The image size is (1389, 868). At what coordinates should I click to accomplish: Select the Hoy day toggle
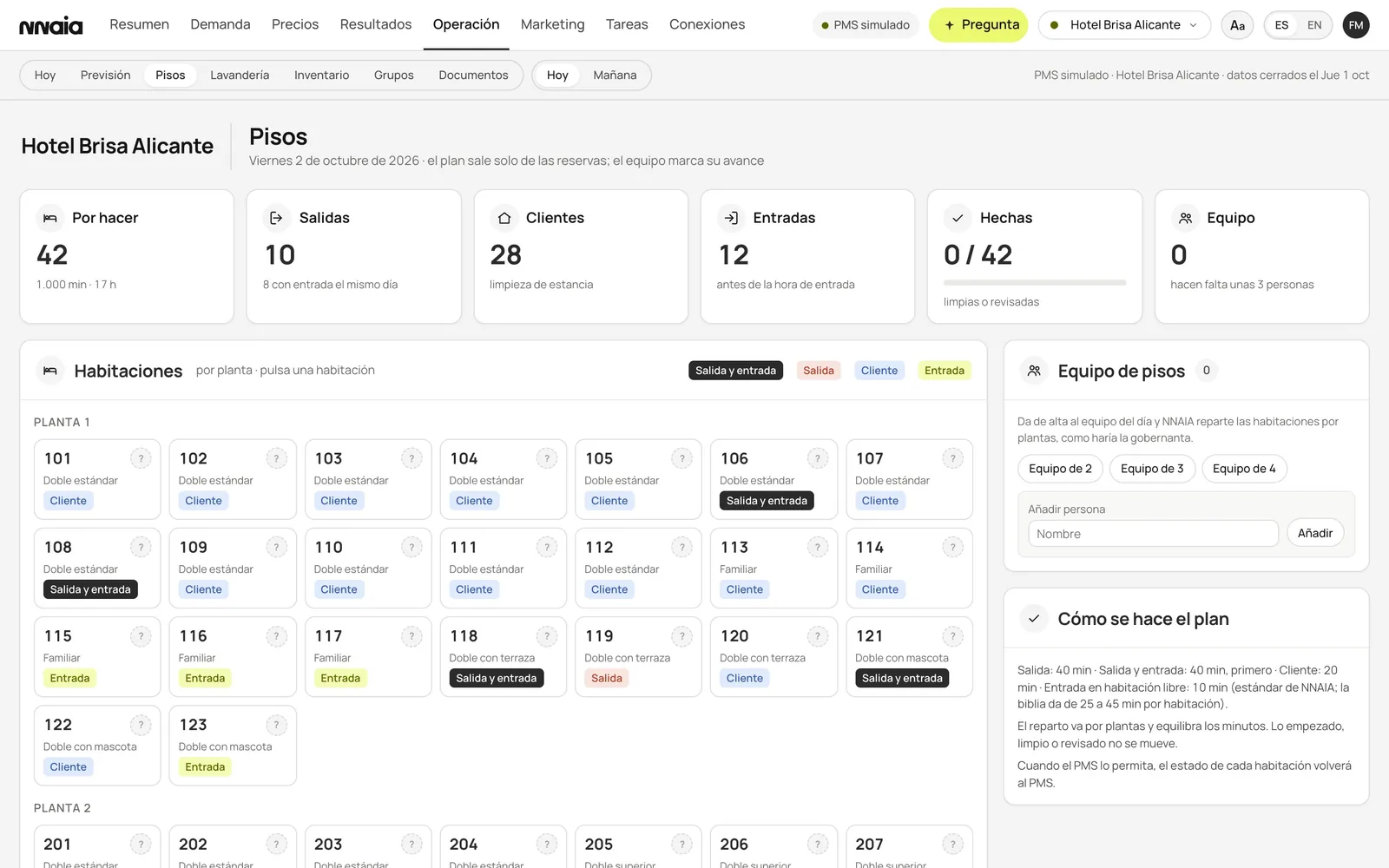557,76
